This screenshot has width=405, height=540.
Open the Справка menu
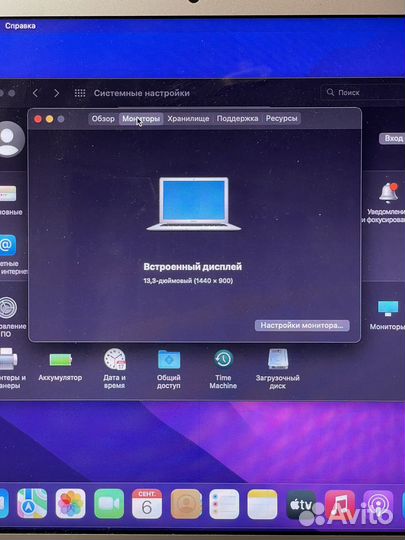20,26
